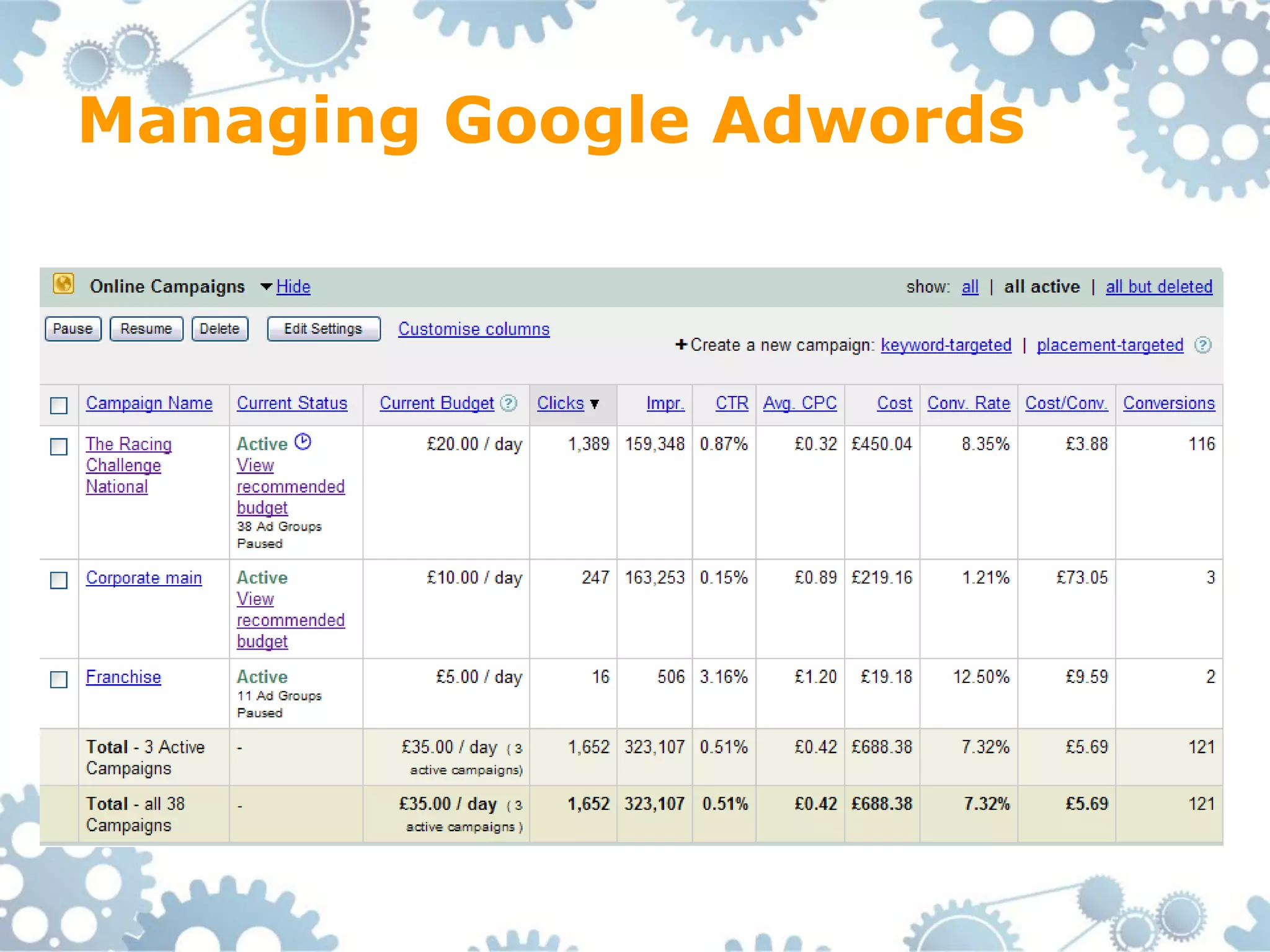Click the 12.50% conversion rate value

coord(981,677)
